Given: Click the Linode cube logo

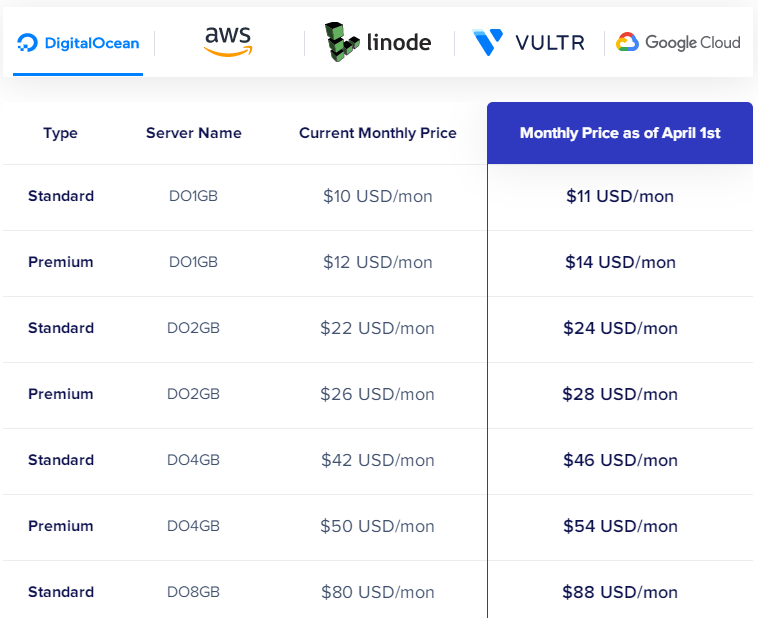Looking at the screenshot, I should tap(342, 41).
